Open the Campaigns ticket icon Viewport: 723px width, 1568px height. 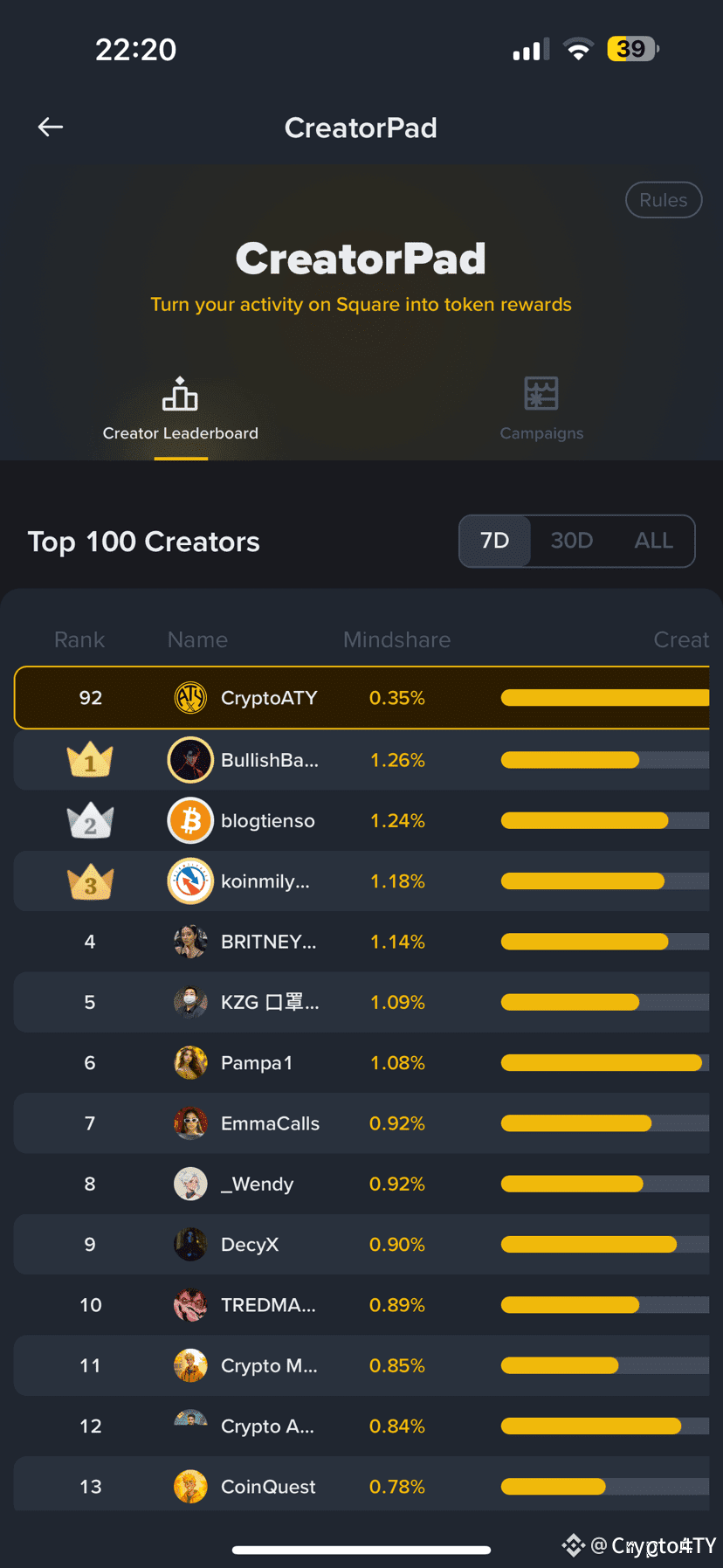click(x=541, y=393)
